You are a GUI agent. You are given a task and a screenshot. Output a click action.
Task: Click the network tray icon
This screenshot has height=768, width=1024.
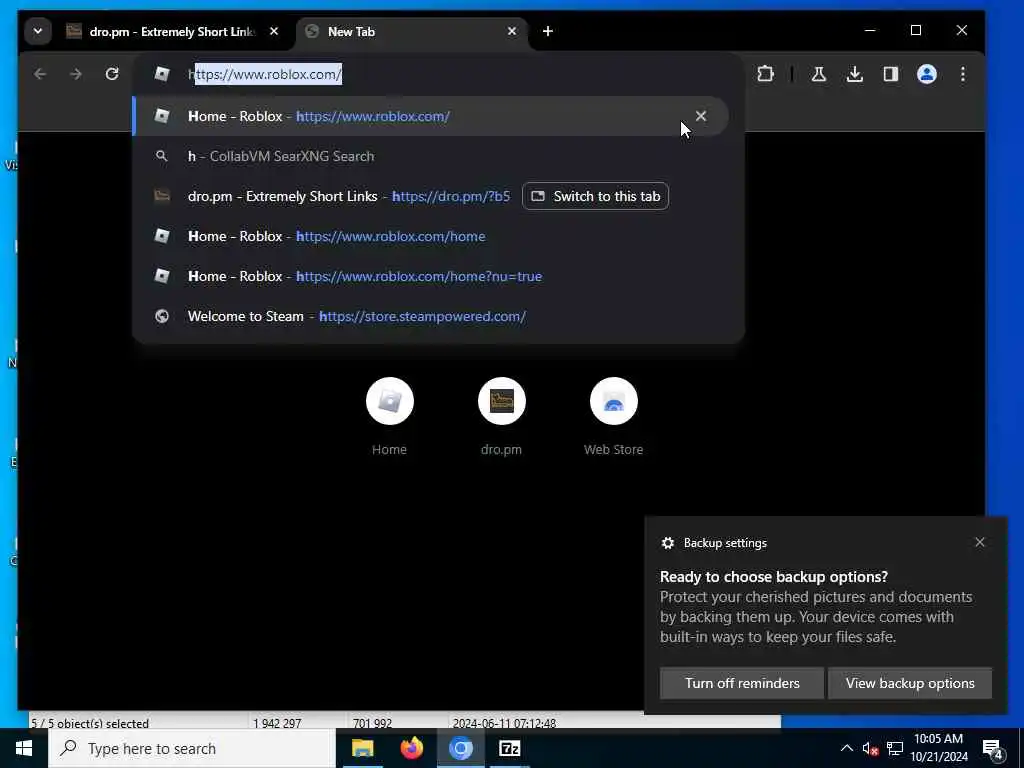tap(895, 748)
